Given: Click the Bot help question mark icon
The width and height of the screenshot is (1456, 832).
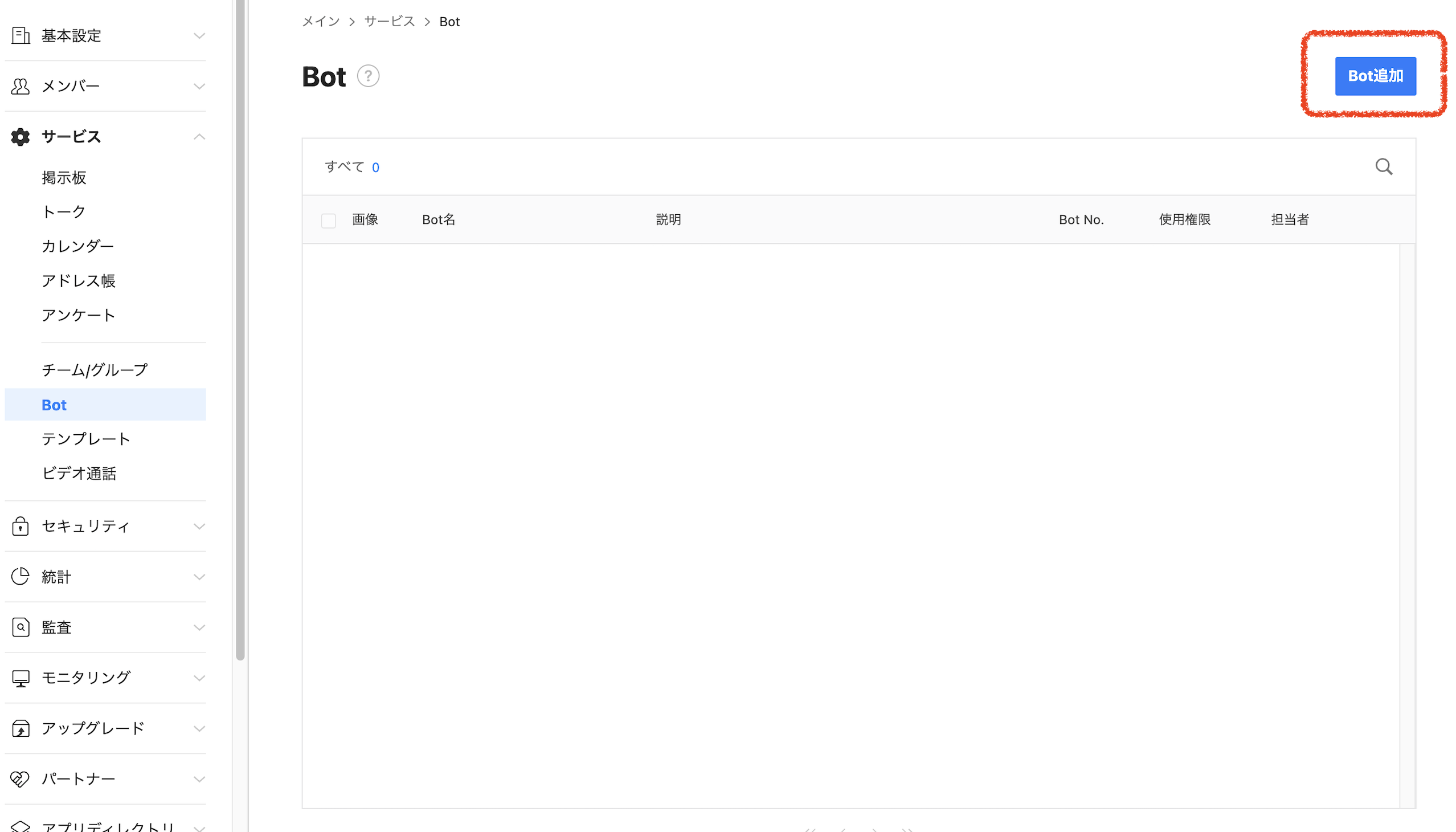Looking at the screenshot, I should (x=368, y=75).
